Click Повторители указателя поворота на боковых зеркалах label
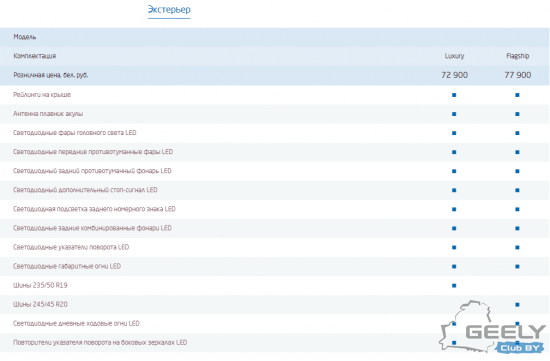The image size is (550, 361). pos(94,342)
